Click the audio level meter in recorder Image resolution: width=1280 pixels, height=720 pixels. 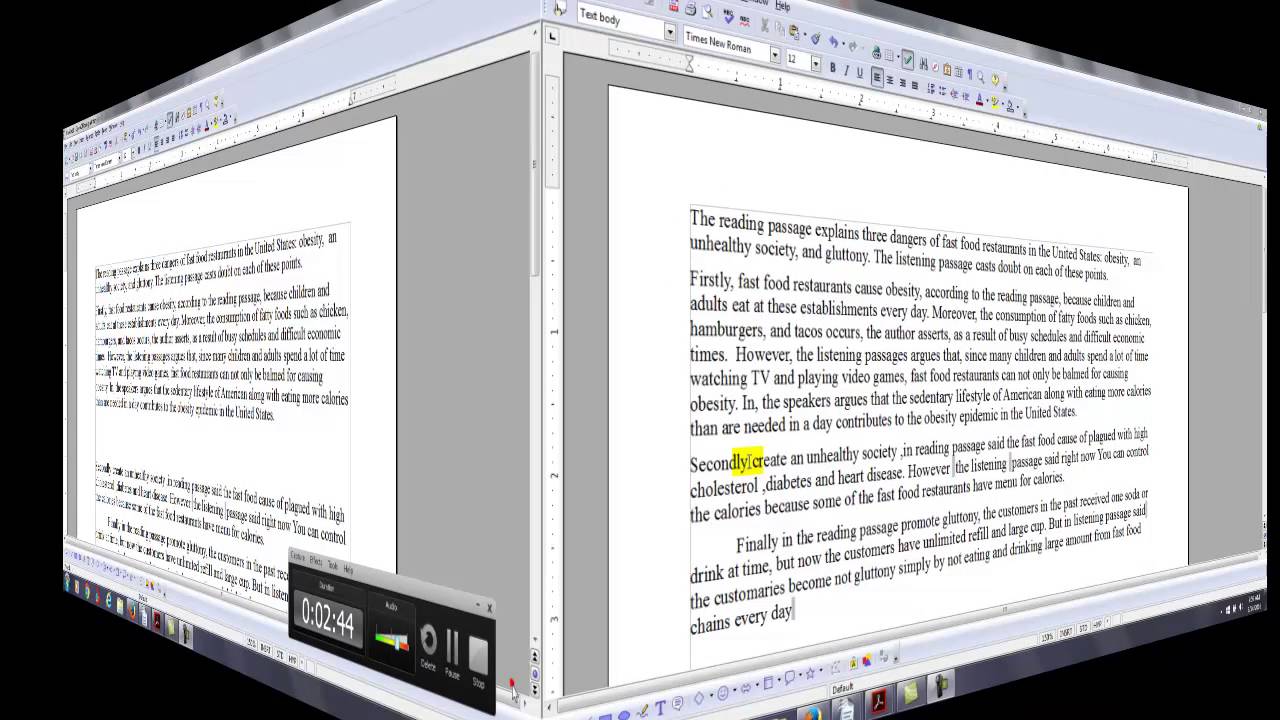[x=391, y=638]
